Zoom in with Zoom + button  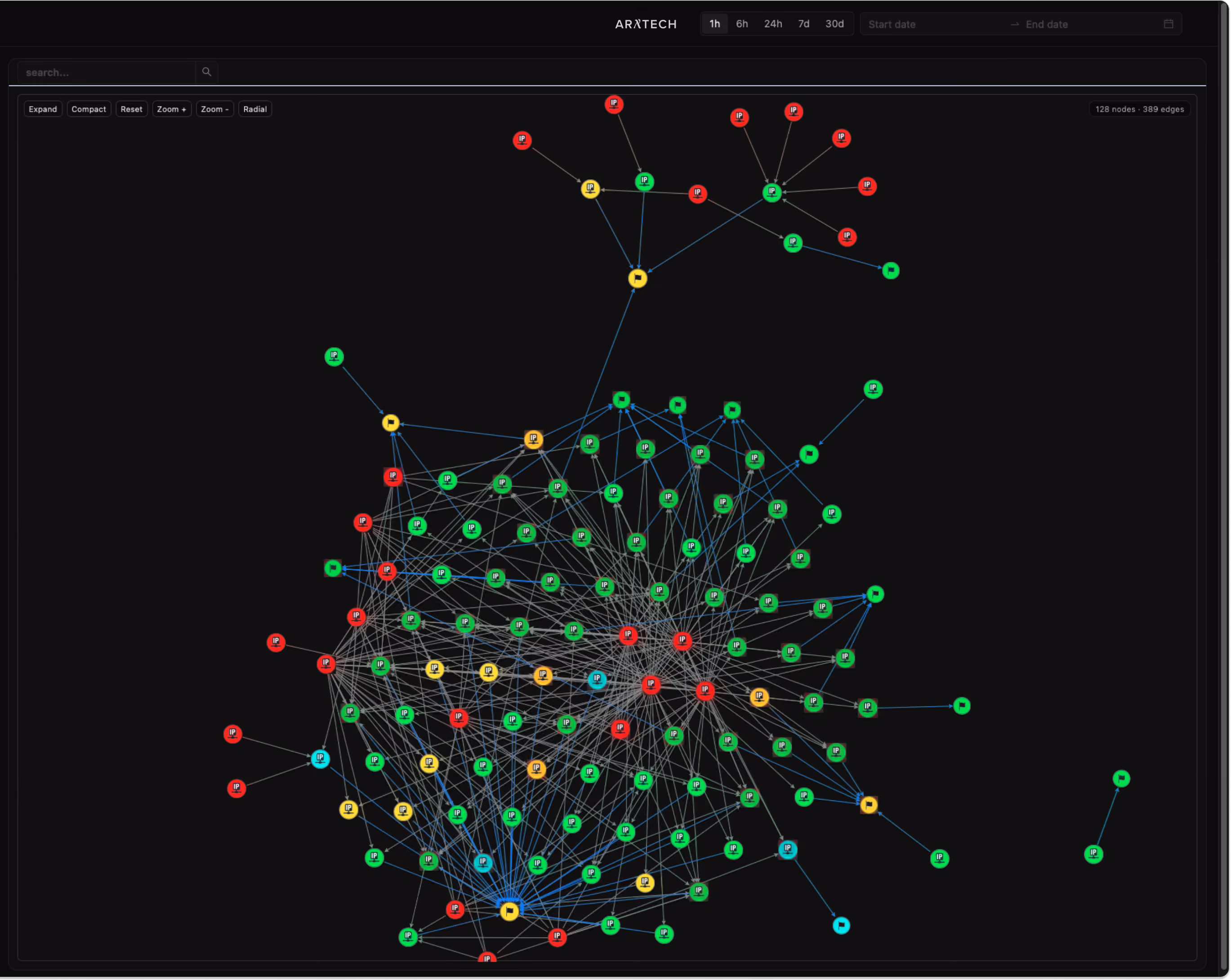(x=171, y=109)
